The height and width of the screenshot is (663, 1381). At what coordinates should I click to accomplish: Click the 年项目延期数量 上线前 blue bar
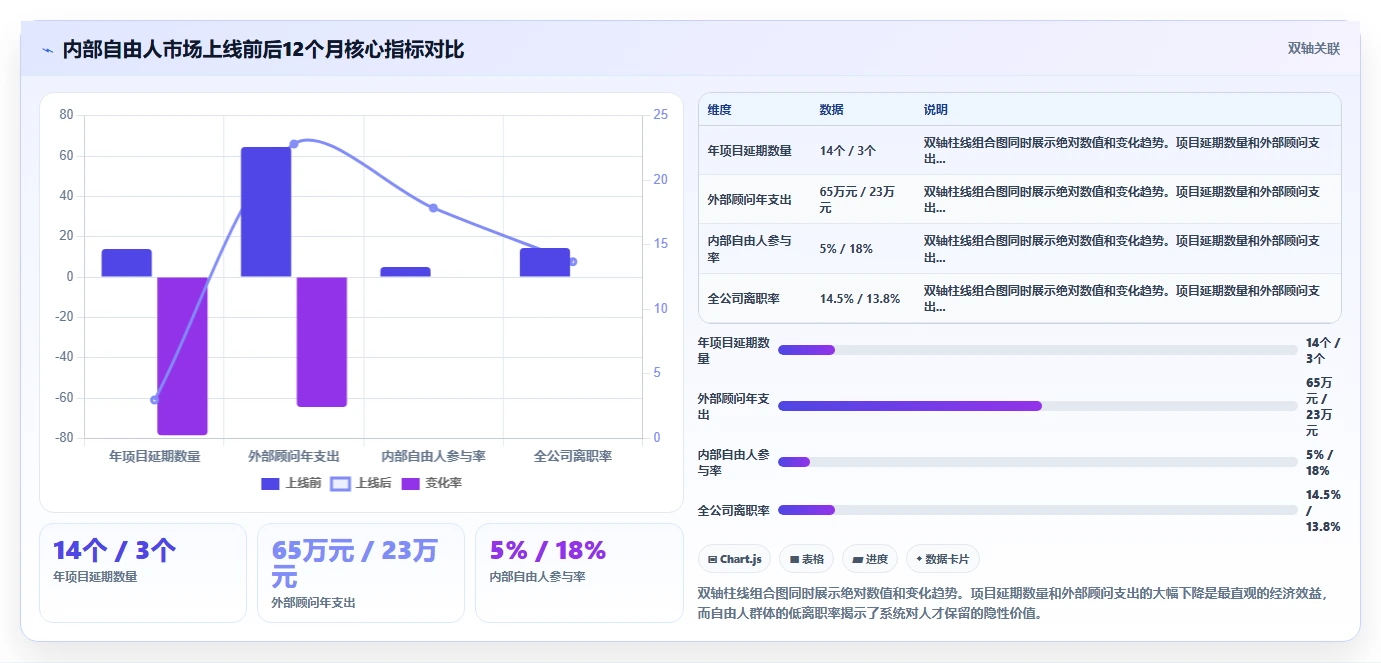pos(126,263)
